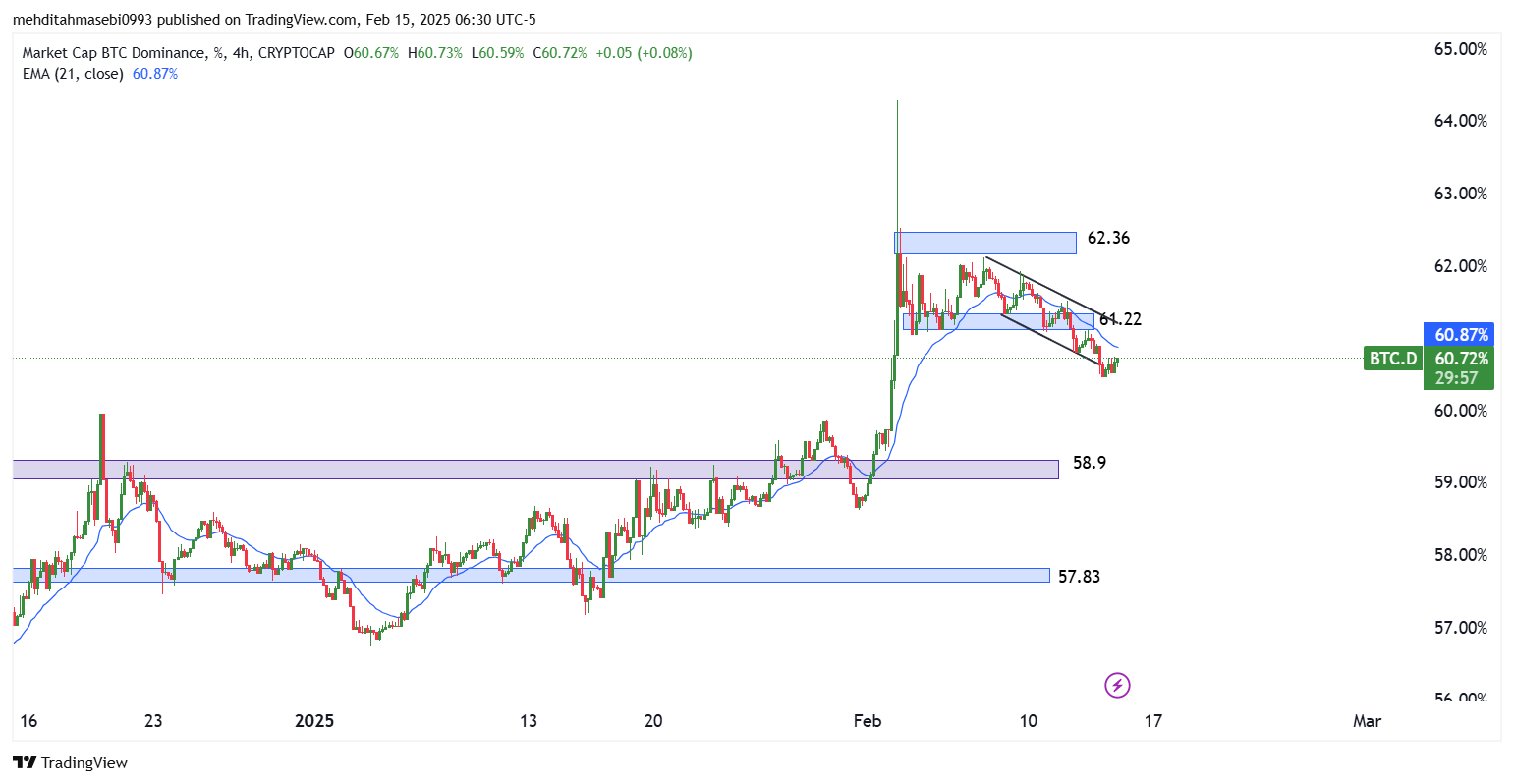Click the 2025 label on time axis
This screenshot has width=1514, height=784.
point(314,721)
